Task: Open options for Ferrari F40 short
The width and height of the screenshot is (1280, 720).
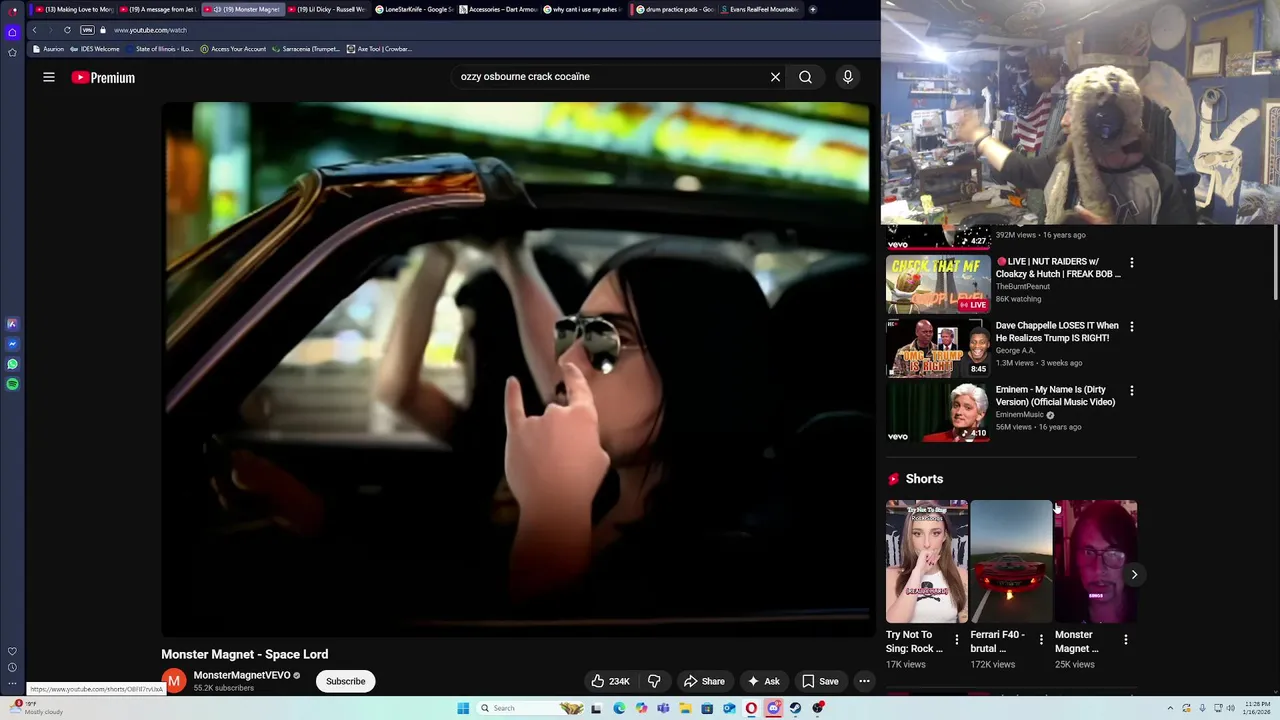Action: pyautogui.click(x=1041, y=640)
